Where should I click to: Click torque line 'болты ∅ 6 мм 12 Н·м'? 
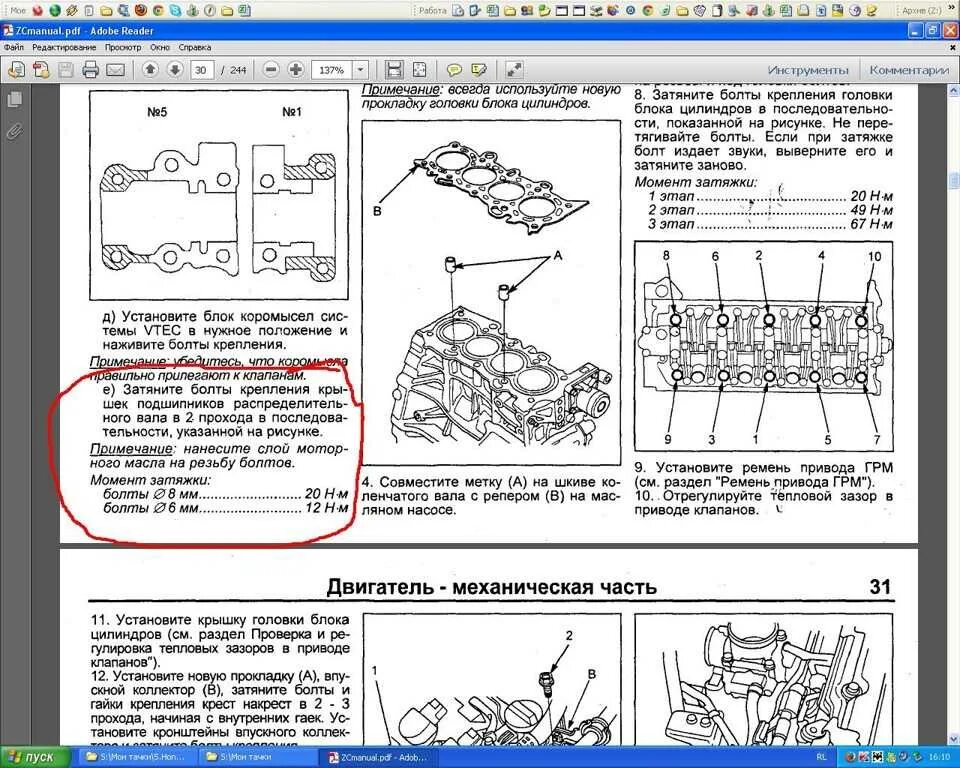(225, 508)
